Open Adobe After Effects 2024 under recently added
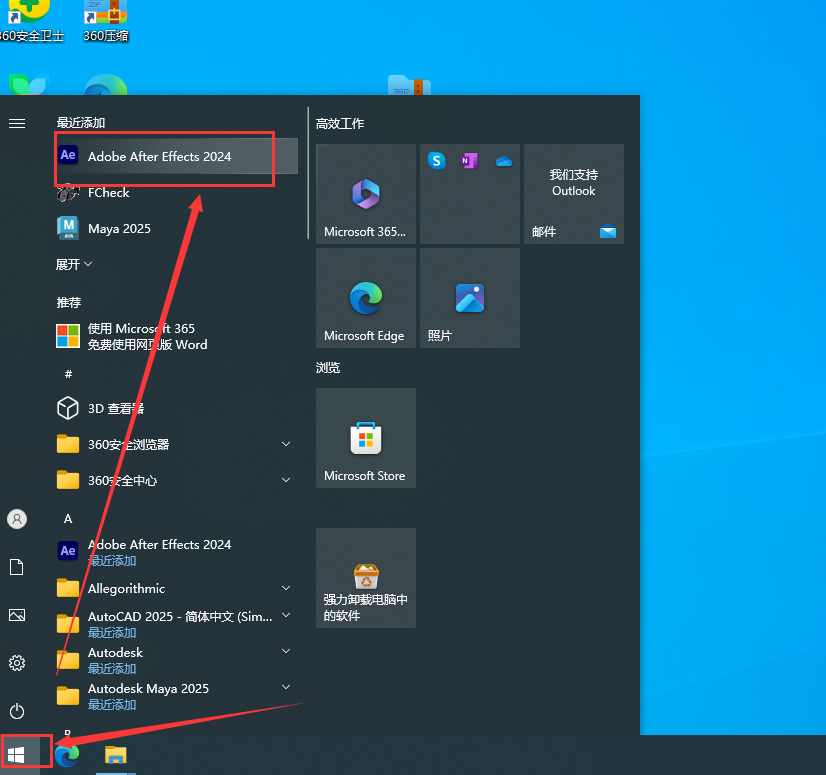Screen dimensions: 826x775 coord(176,156)
